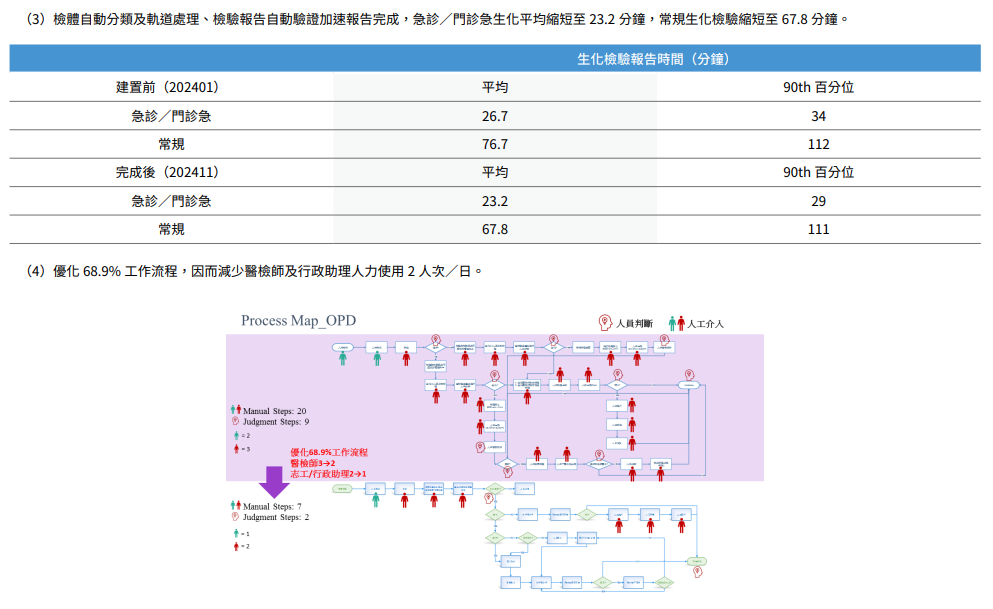Select the table value 111
Viewport: 993px width, 609px height.
818,229
